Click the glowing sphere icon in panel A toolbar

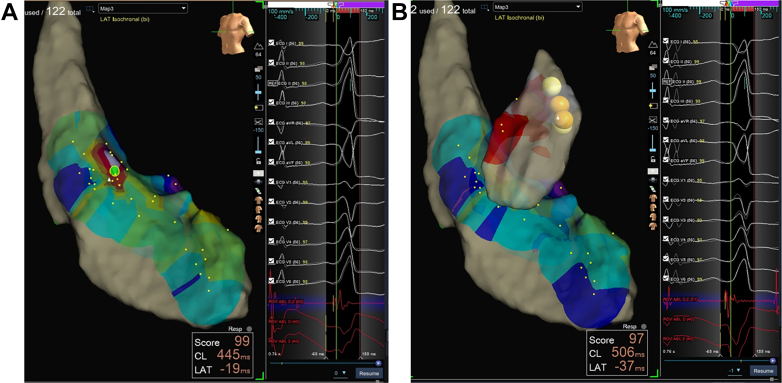(x=258, y=181)
